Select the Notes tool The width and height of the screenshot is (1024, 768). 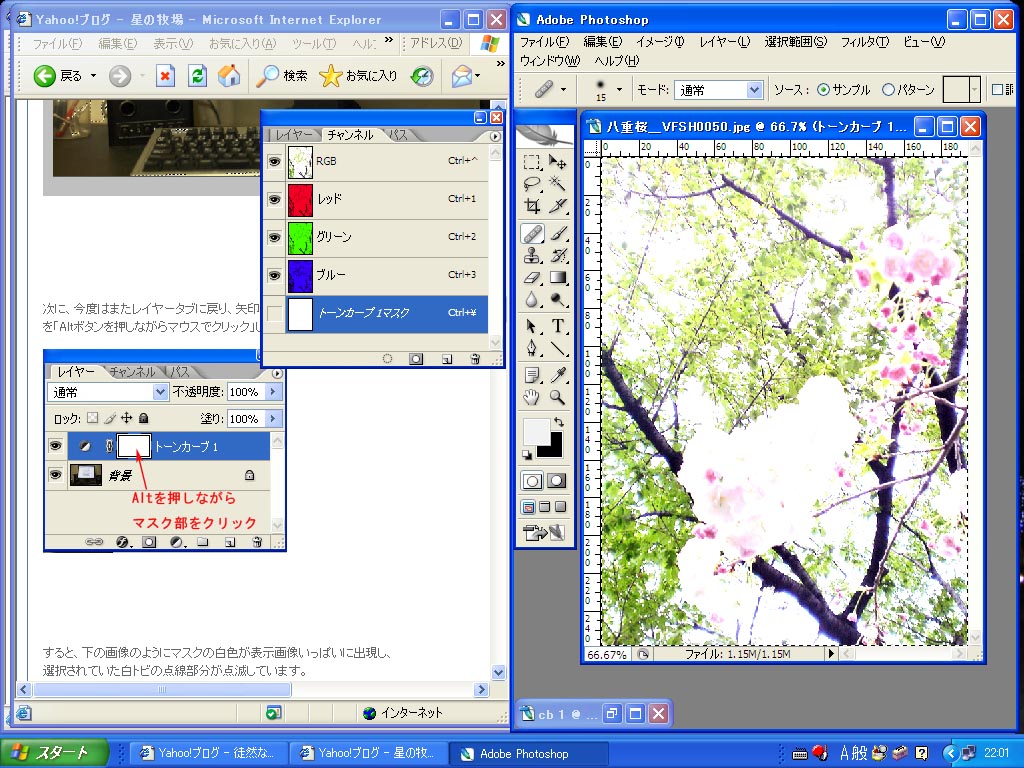(x=532, y=375)
